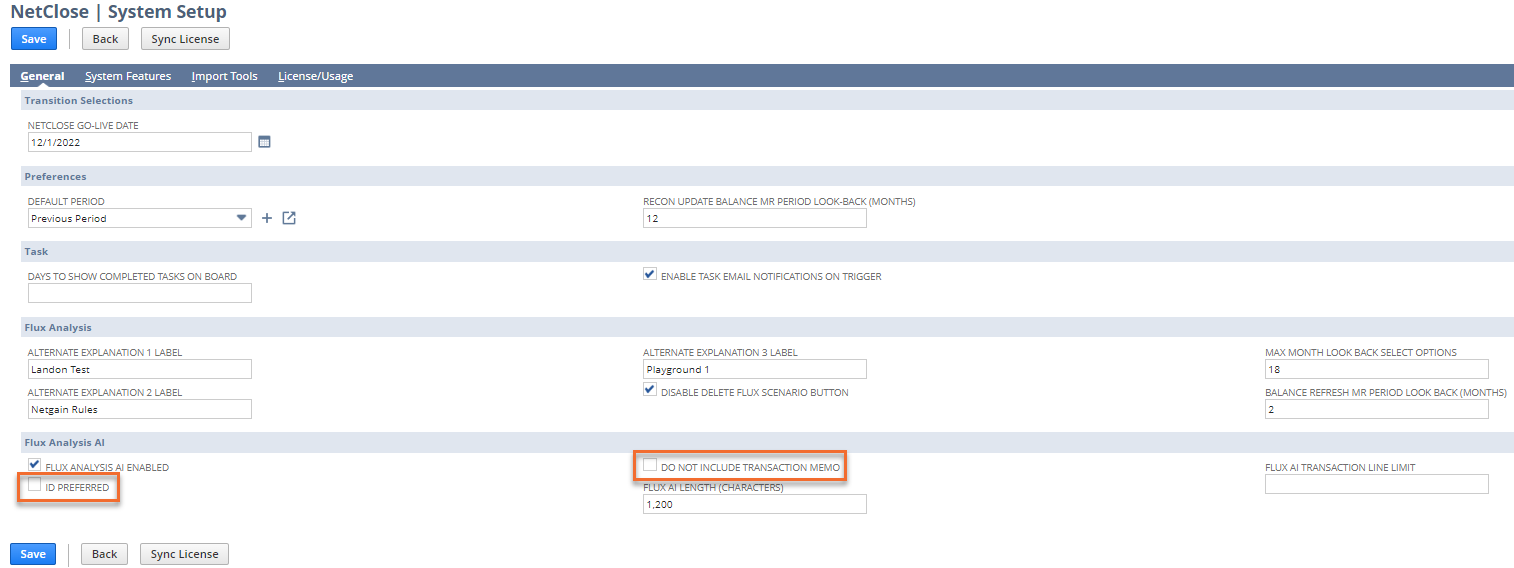The width and height of the screenshot is (1514, 568).
Task: Open the Import Tools tab
Action: 224,76
